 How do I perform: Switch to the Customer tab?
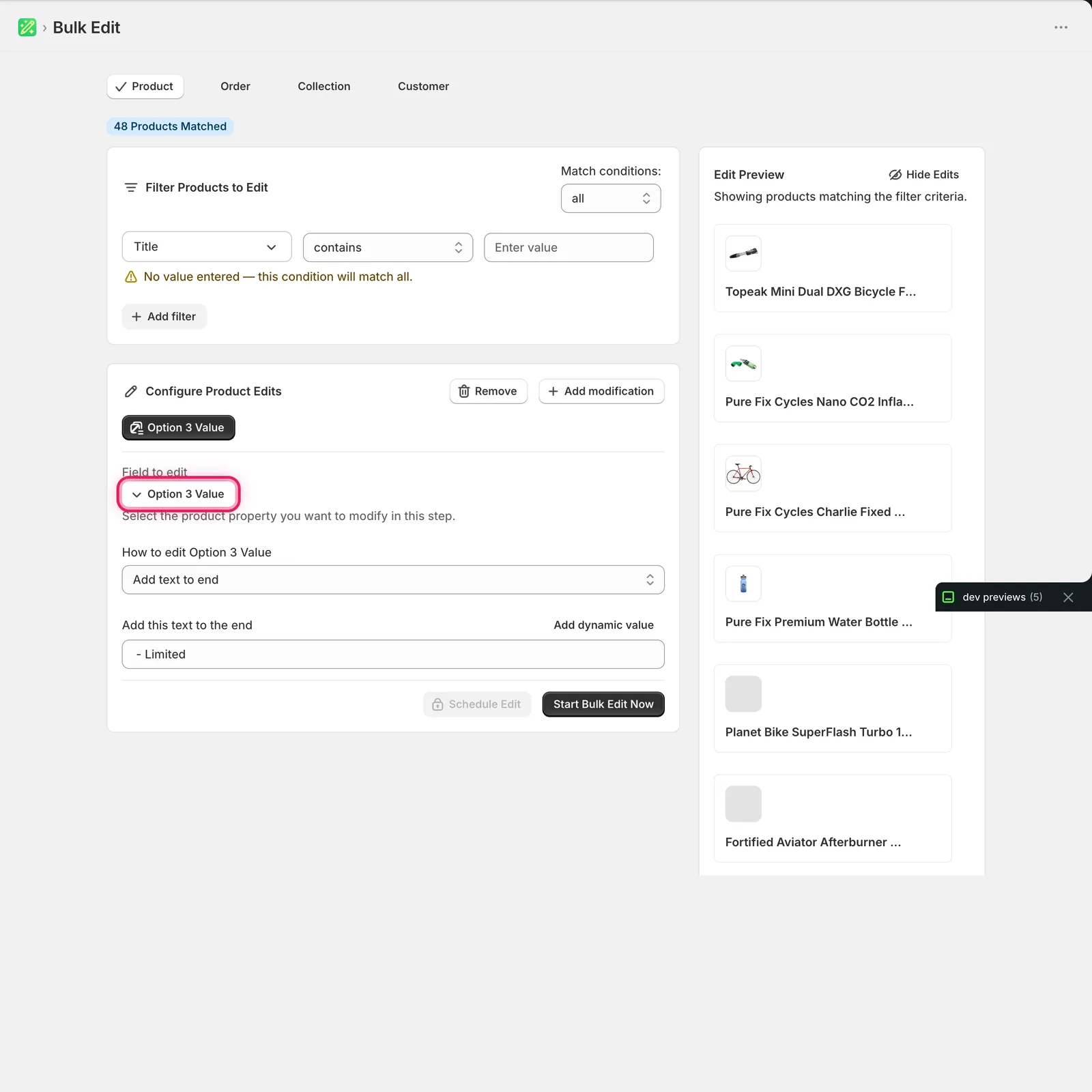click(x=423, y=87)
